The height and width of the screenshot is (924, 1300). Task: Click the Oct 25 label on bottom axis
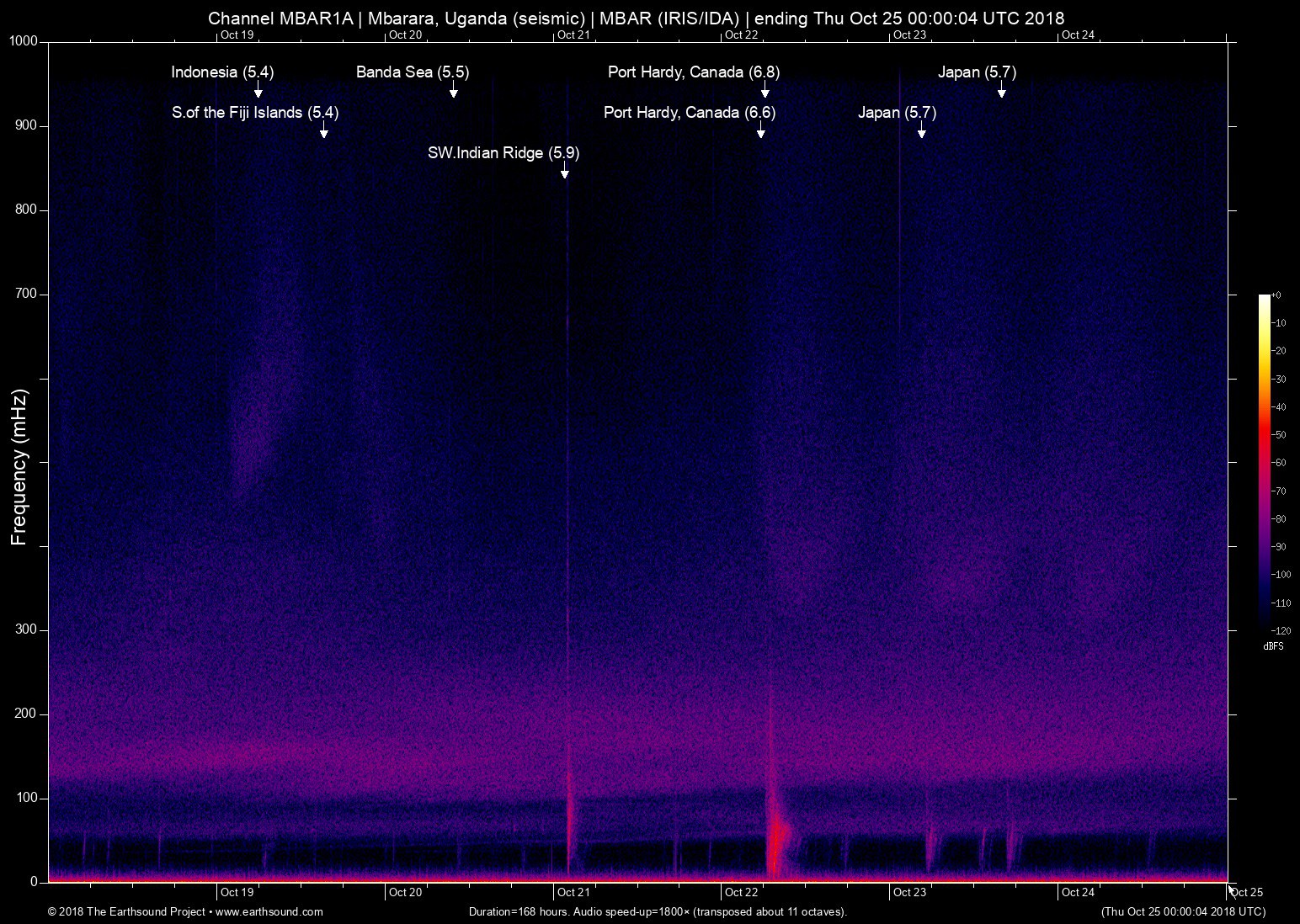1247,892
